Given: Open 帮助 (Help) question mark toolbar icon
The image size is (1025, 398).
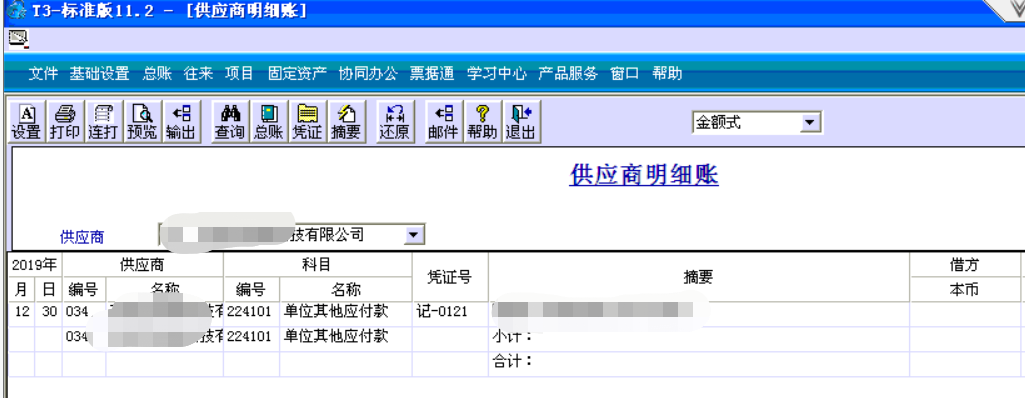Looking at the screenshot, I should 482,122.
